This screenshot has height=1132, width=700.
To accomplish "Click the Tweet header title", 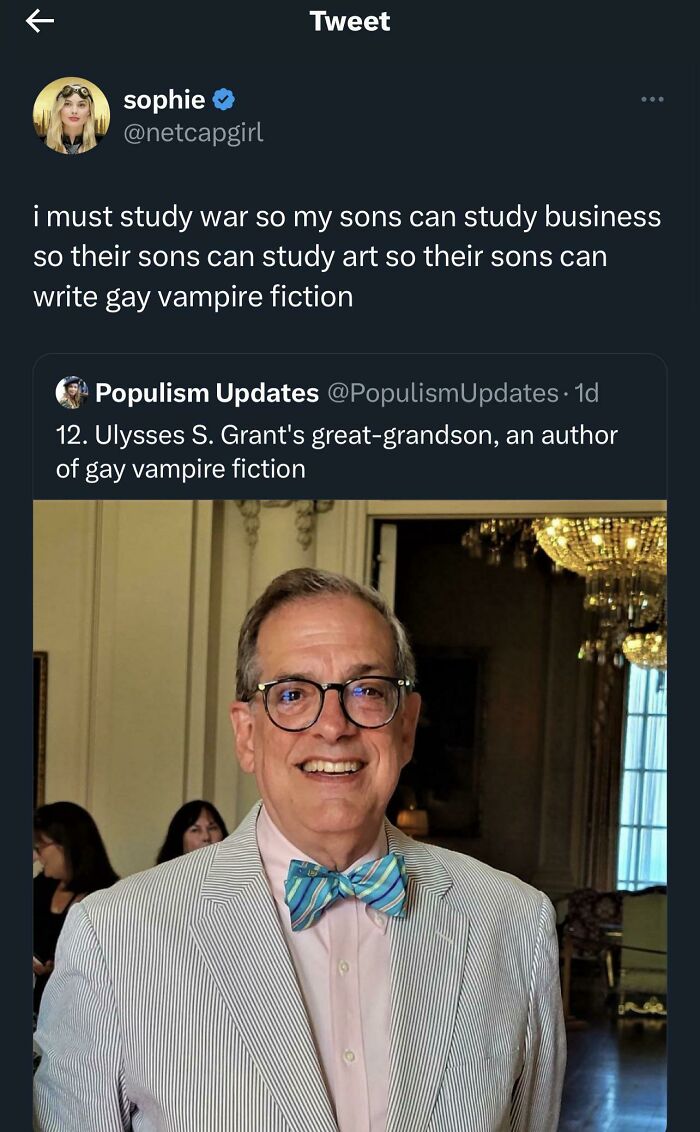I will (350, 21).
